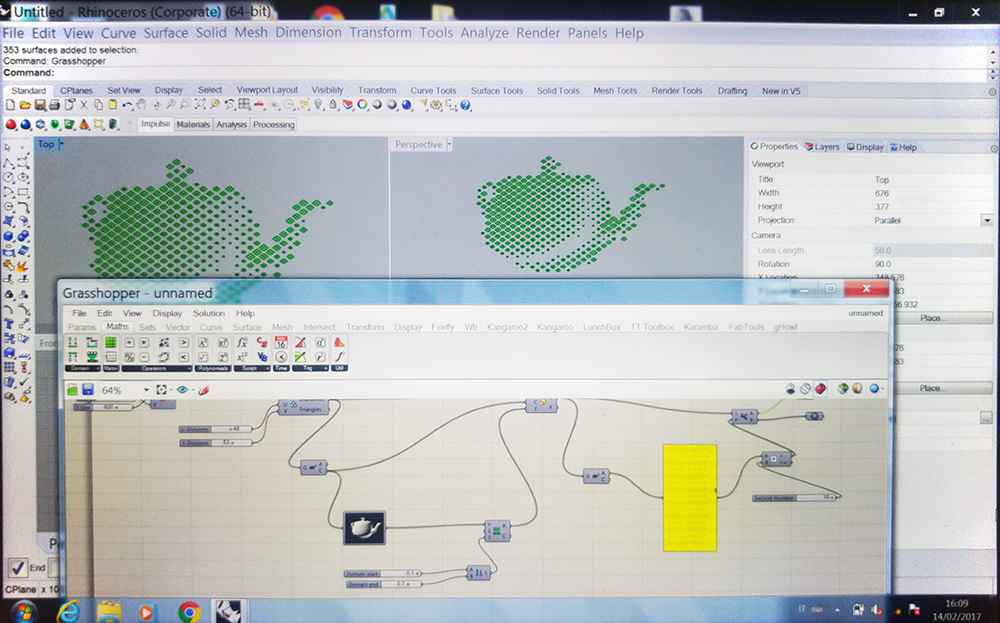This screenshot has height=623, width=1000.
Task: Click the blue Save icon in Grasshopper canvas toolbar
Action: tap(88, 390)
